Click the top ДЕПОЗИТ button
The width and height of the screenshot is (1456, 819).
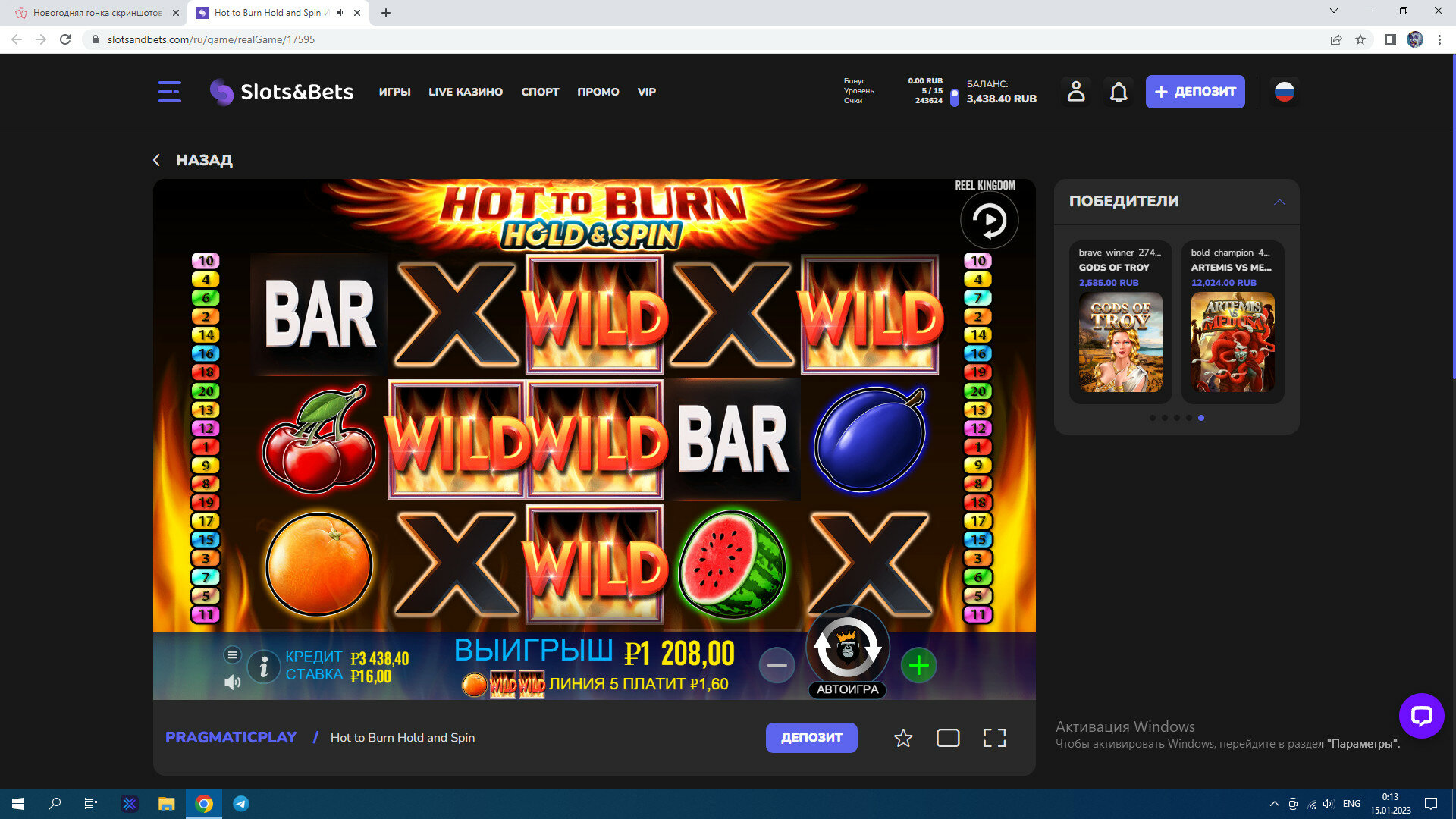click(1194, 92)
